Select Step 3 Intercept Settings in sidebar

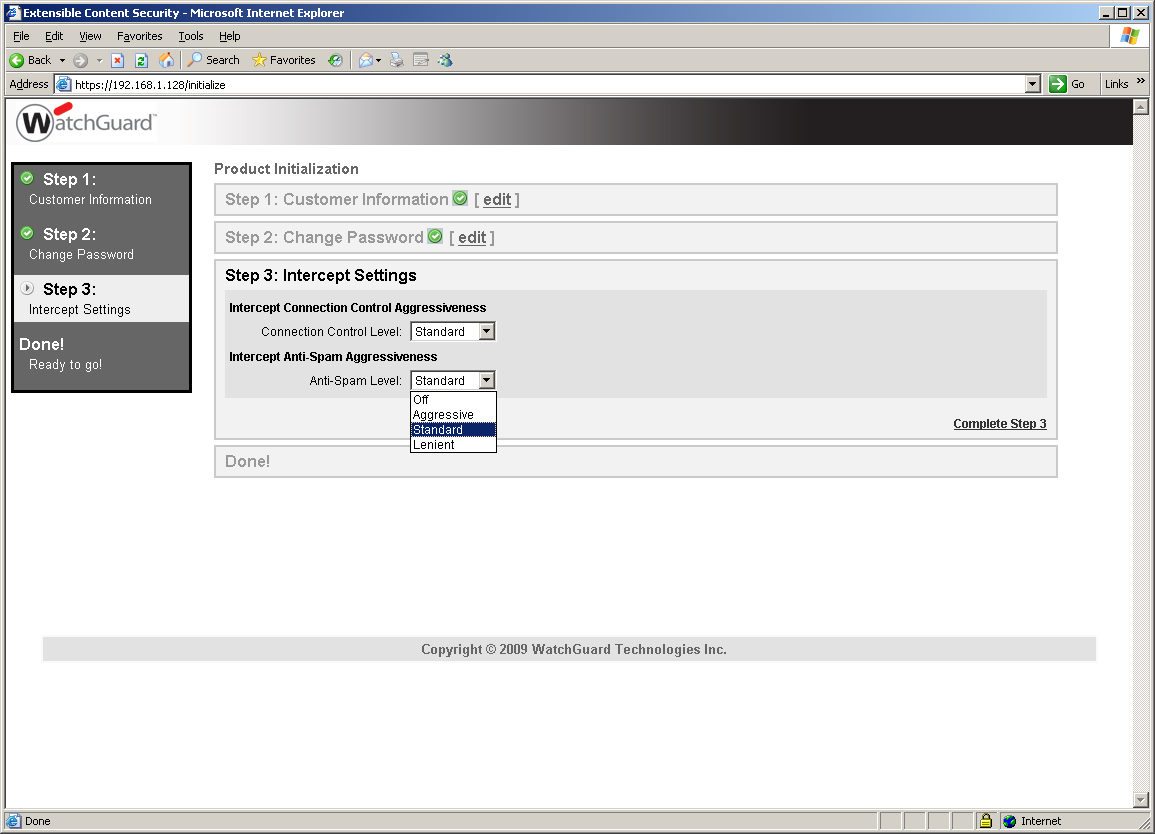tap(102, 298)
